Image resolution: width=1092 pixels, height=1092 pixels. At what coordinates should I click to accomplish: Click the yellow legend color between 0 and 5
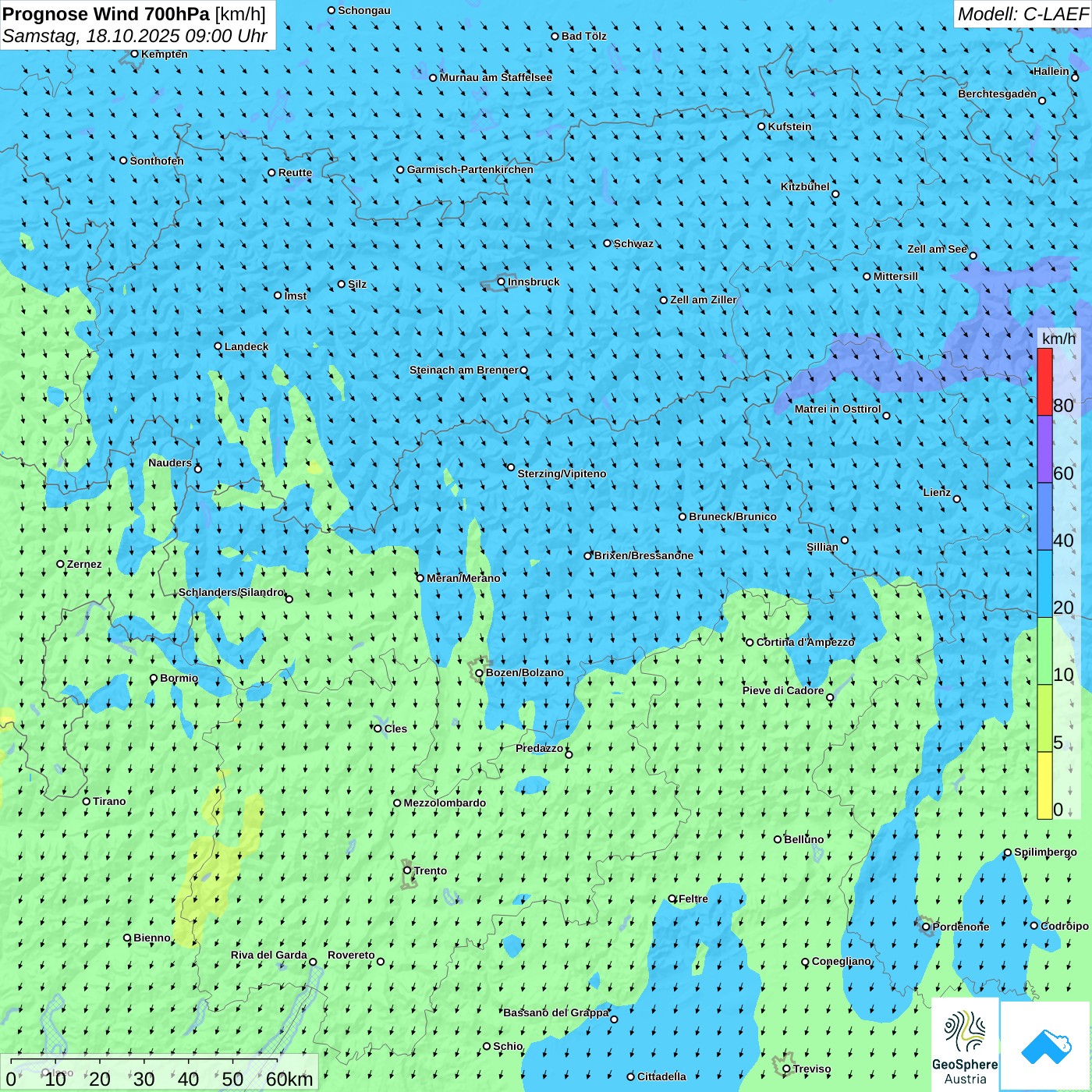click(x=1044, y=785)
